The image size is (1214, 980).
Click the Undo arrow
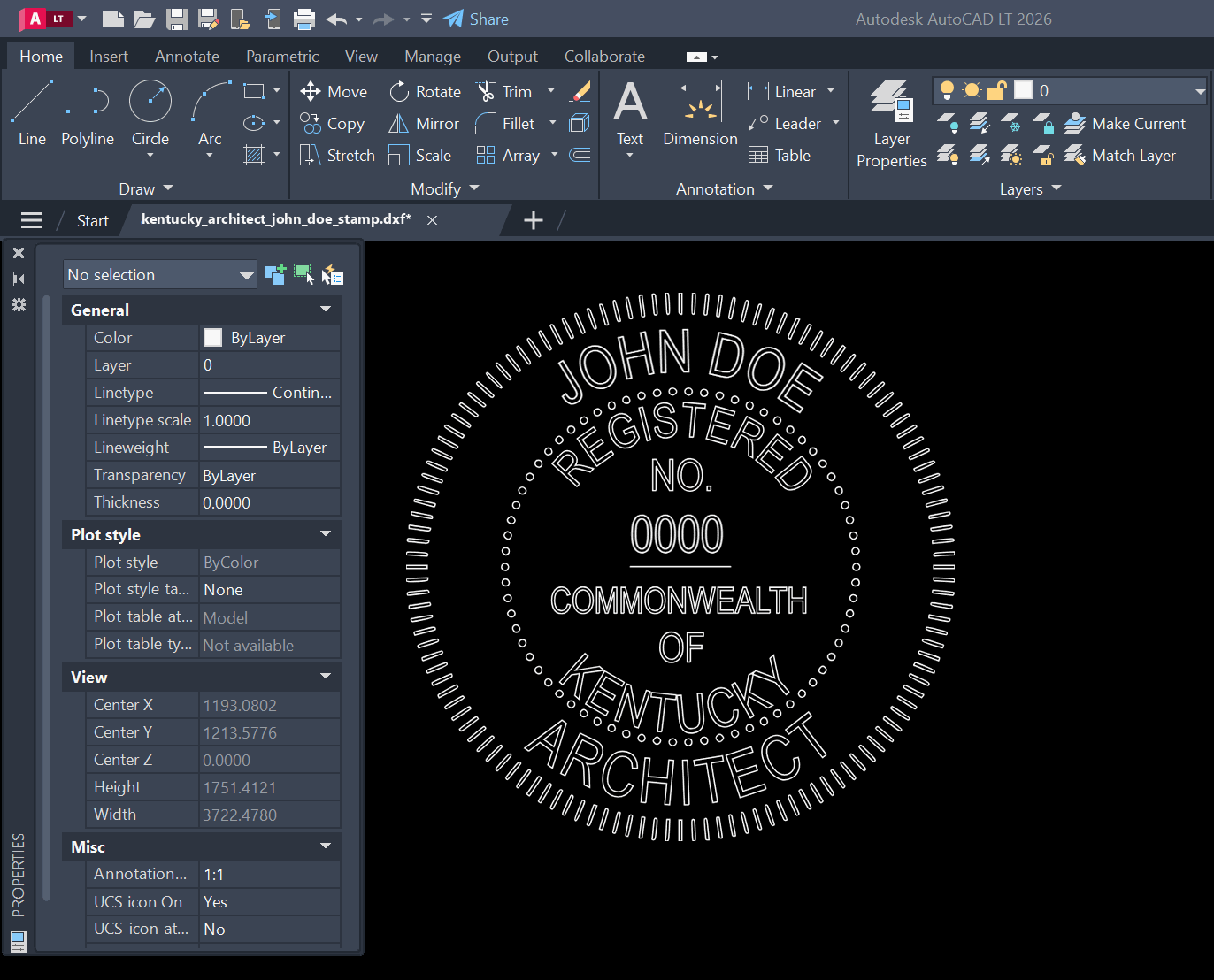[x=336, y=19]
